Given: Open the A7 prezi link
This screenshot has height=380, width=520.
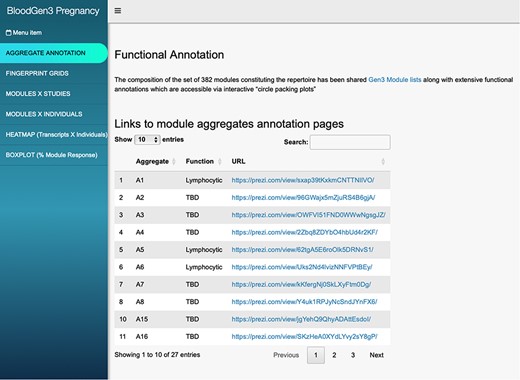Looking at the screenshot, I should (x=301, y=284).
